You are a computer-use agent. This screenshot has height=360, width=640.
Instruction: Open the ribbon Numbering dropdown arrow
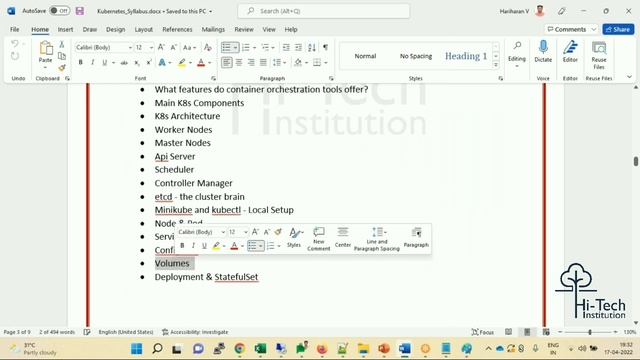coord(255,48)
